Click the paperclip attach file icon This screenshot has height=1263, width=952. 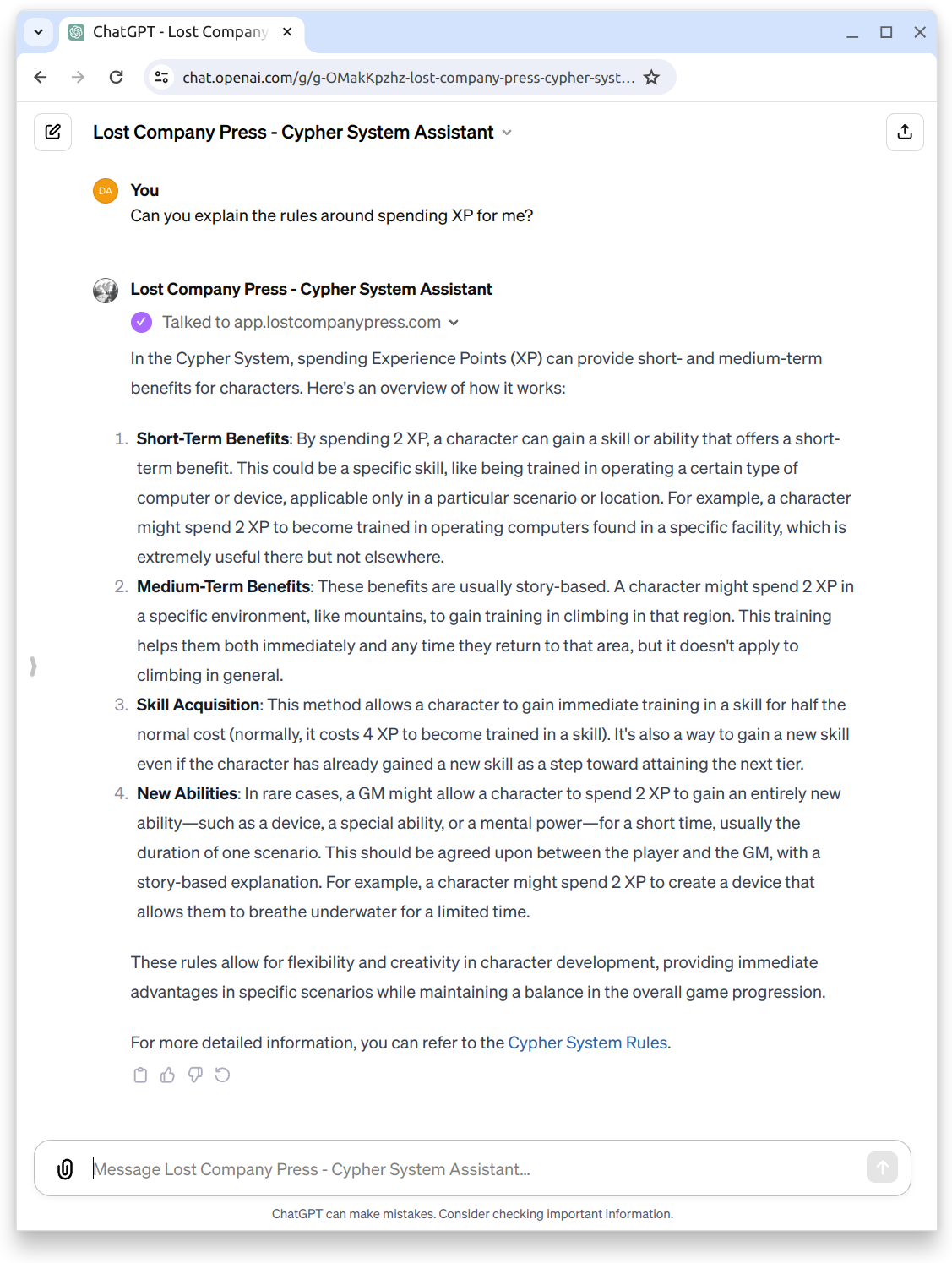pyautogui.click(x=65, y=1168)
